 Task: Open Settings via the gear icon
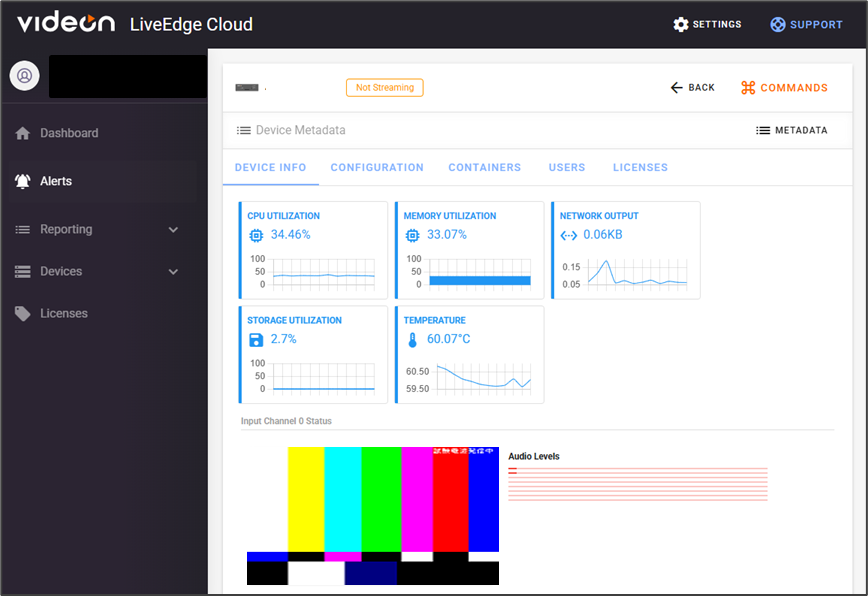coord(681,24)
